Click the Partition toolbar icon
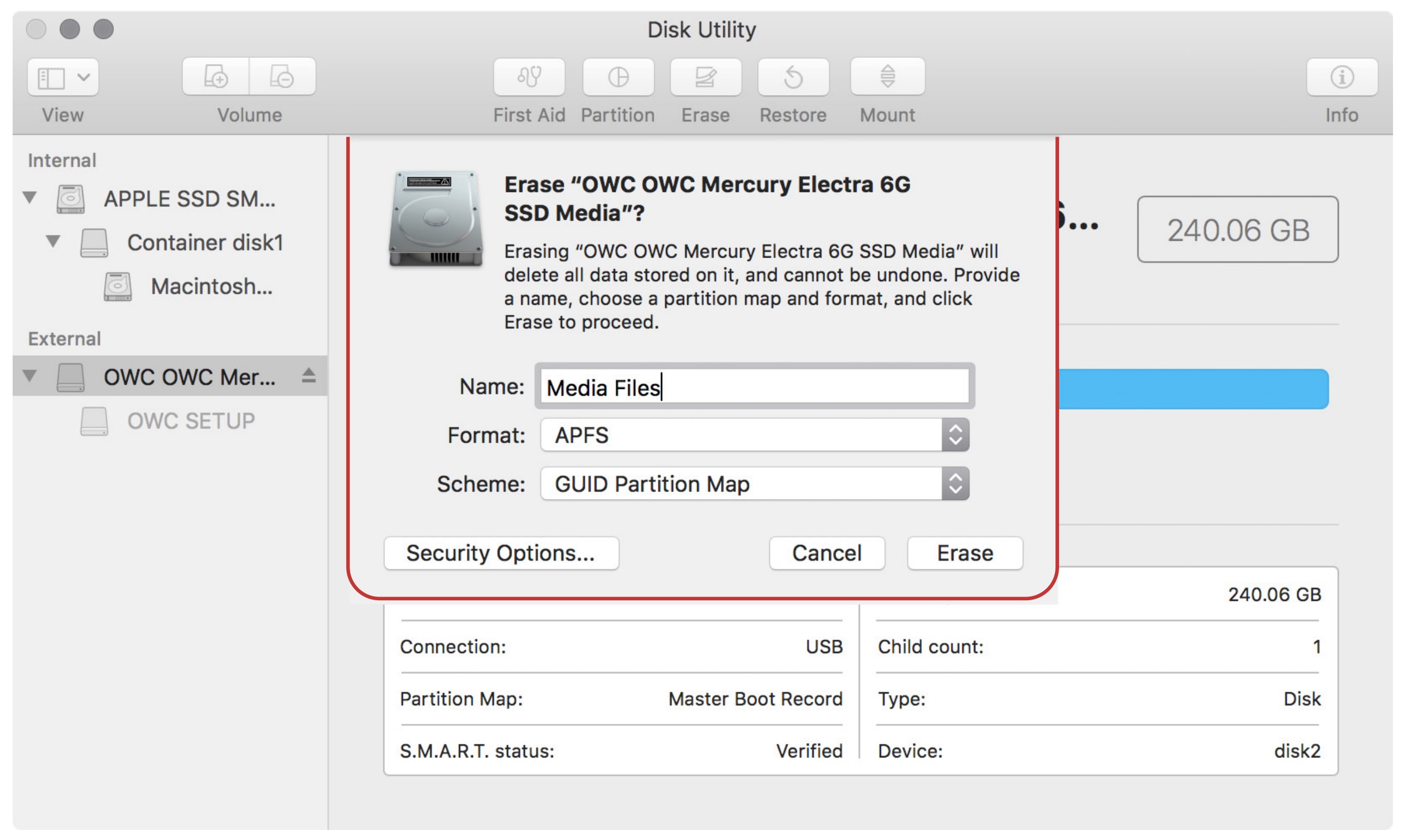 tap(618, 77)
